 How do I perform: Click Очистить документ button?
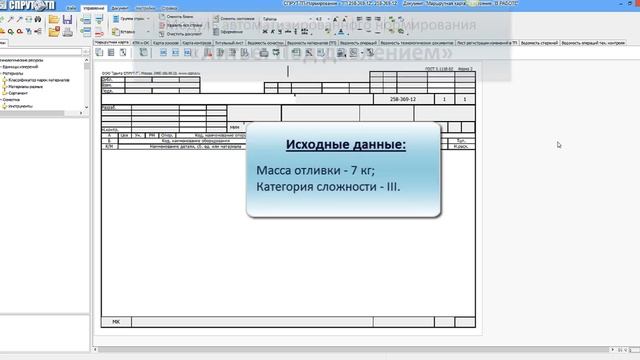tap(180, 33)
